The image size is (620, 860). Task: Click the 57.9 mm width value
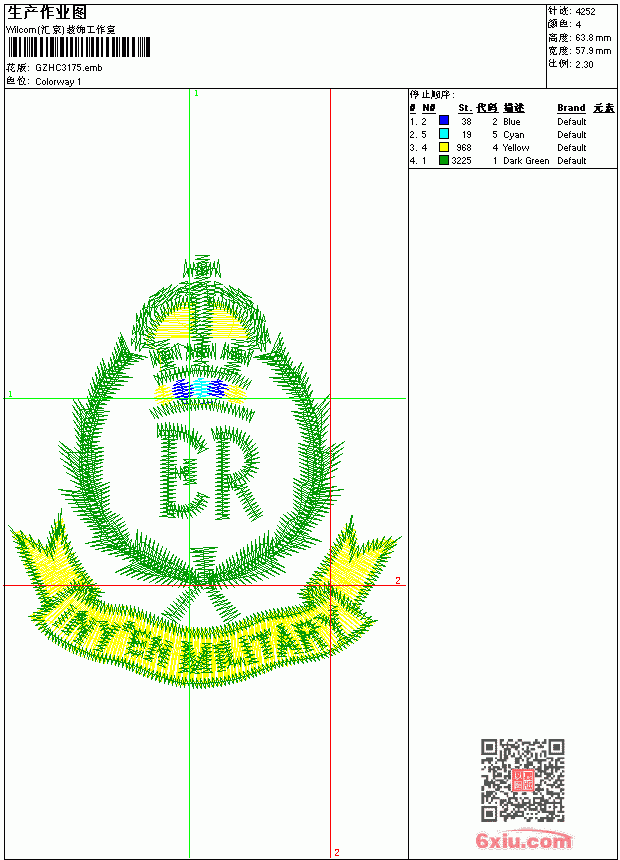(x=593, y=51)
